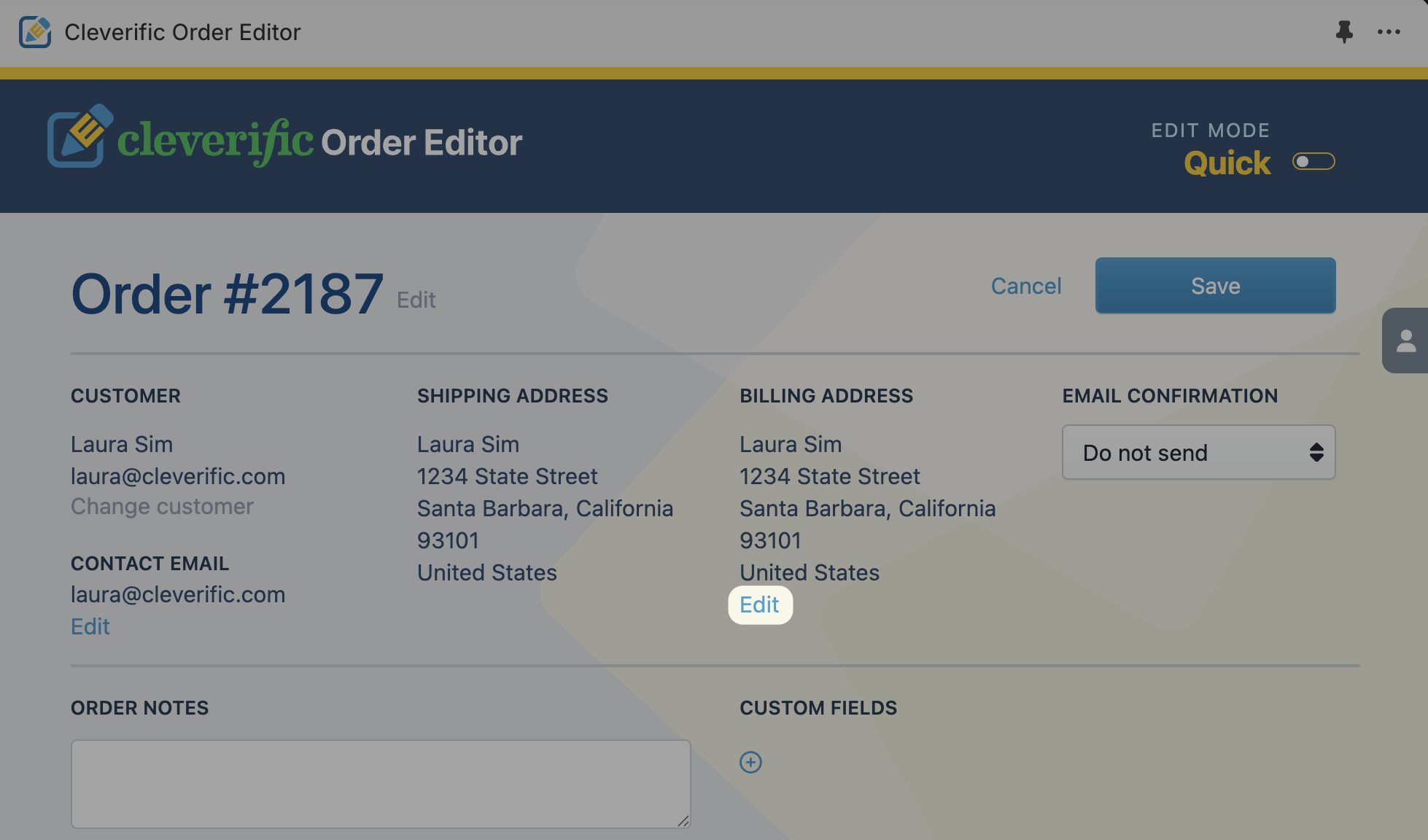The image size is (1428, 840).
Task: Click the Do not send dropdown arrows
Action: (x=1316, y=452)
